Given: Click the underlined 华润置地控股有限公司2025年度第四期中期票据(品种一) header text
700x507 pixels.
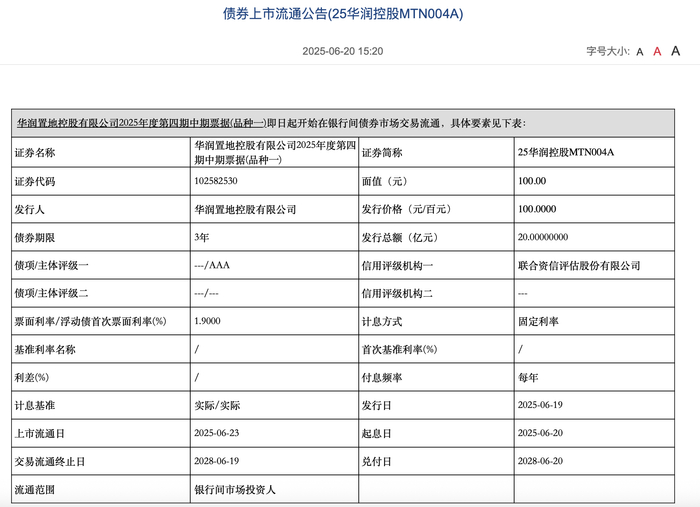Looking at the screenshot, I should [142, 123].
